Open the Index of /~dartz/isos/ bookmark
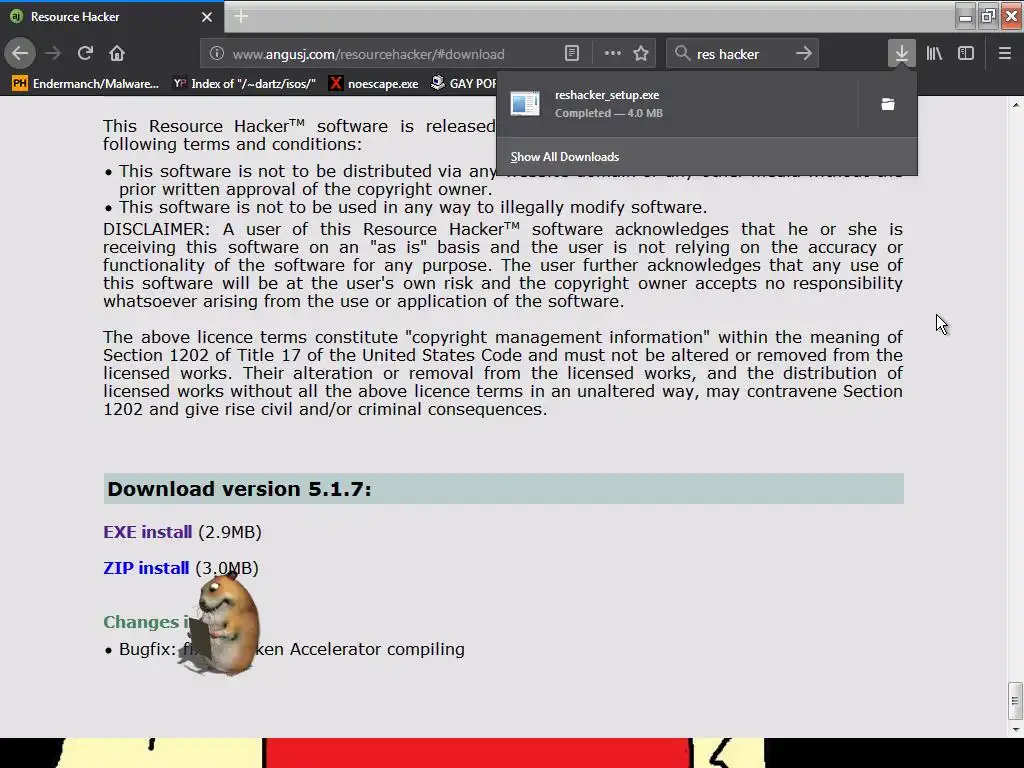 coord(244,83)
